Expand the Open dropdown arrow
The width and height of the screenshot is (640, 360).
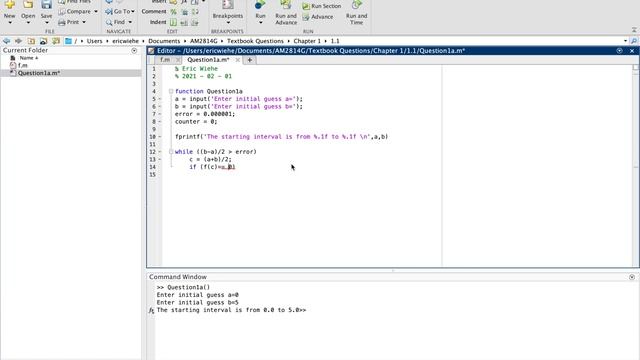pos(28,22)
